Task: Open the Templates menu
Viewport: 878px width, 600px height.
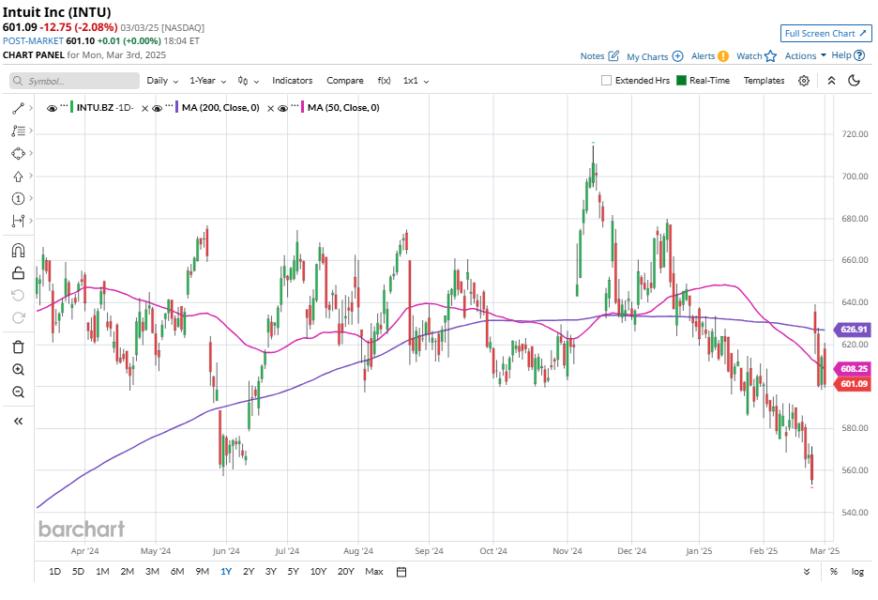Action: tap(764, 81)
